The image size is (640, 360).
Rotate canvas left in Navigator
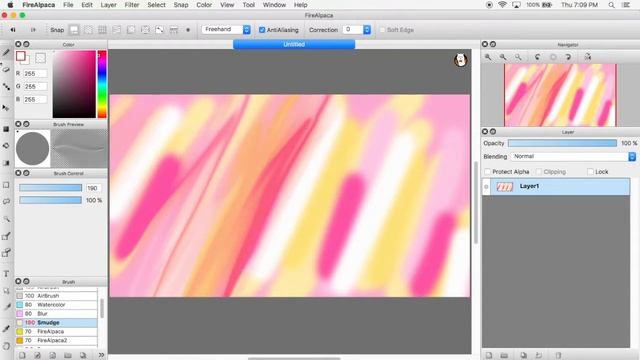pyautogui.click(x=538, y=57)
